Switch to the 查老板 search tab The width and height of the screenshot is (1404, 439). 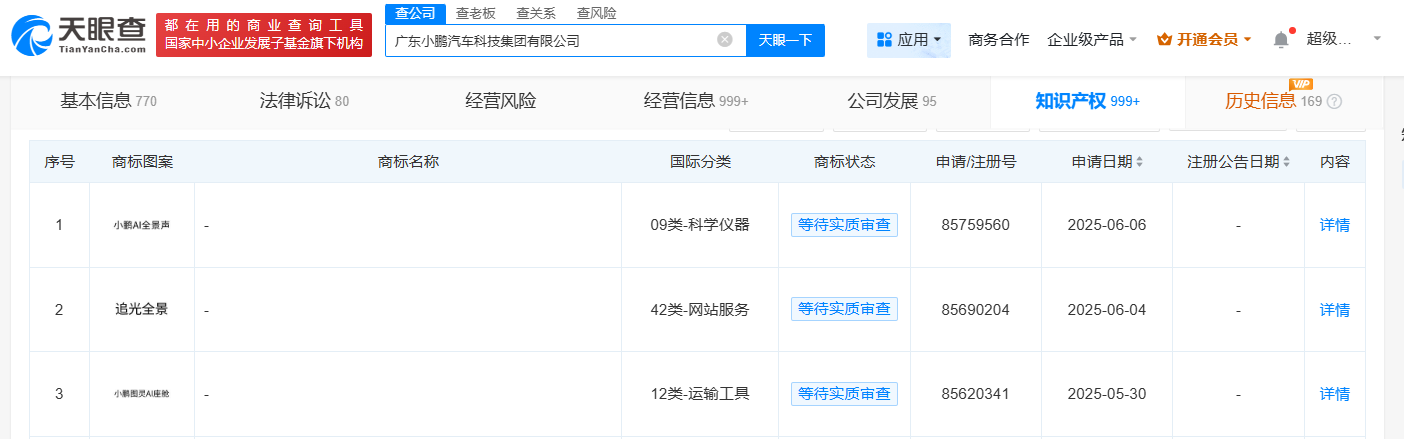tap(475, 13)
